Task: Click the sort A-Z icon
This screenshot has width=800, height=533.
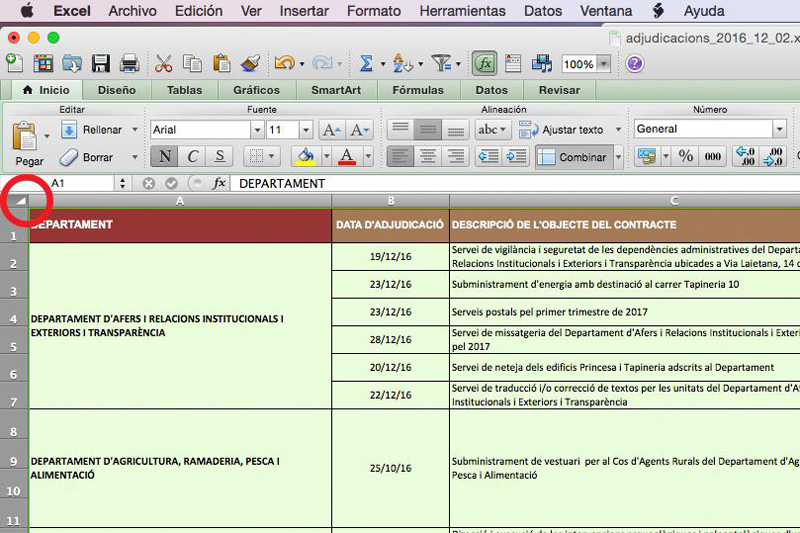Action: pos(402,64)
